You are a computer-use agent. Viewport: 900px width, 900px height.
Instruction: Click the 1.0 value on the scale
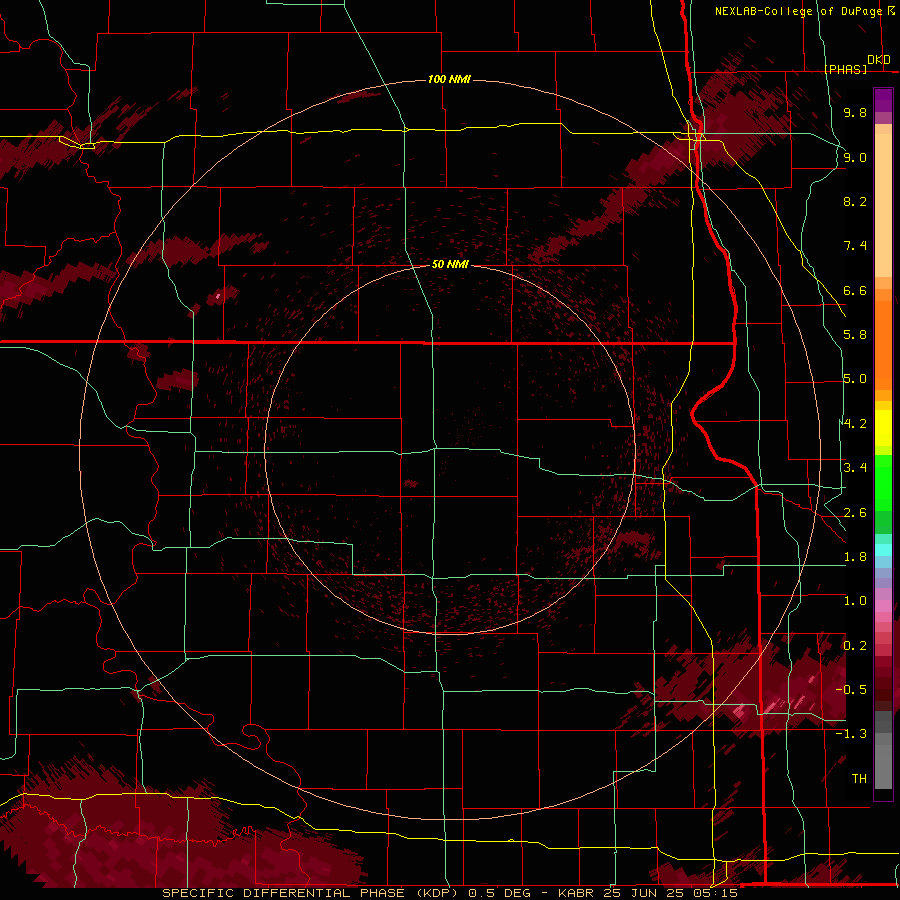(855, 601)
